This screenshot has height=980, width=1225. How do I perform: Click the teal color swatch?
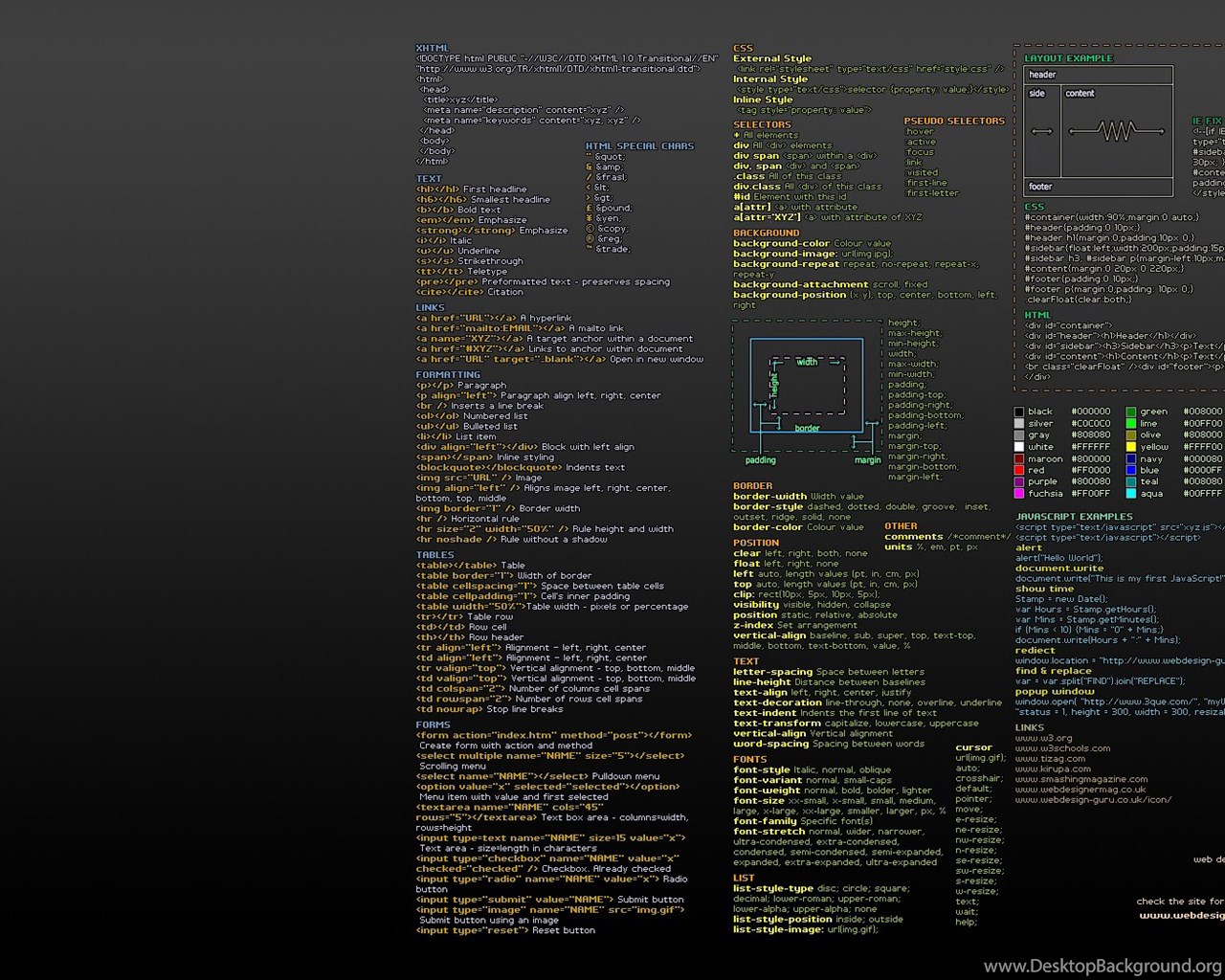1131,481
